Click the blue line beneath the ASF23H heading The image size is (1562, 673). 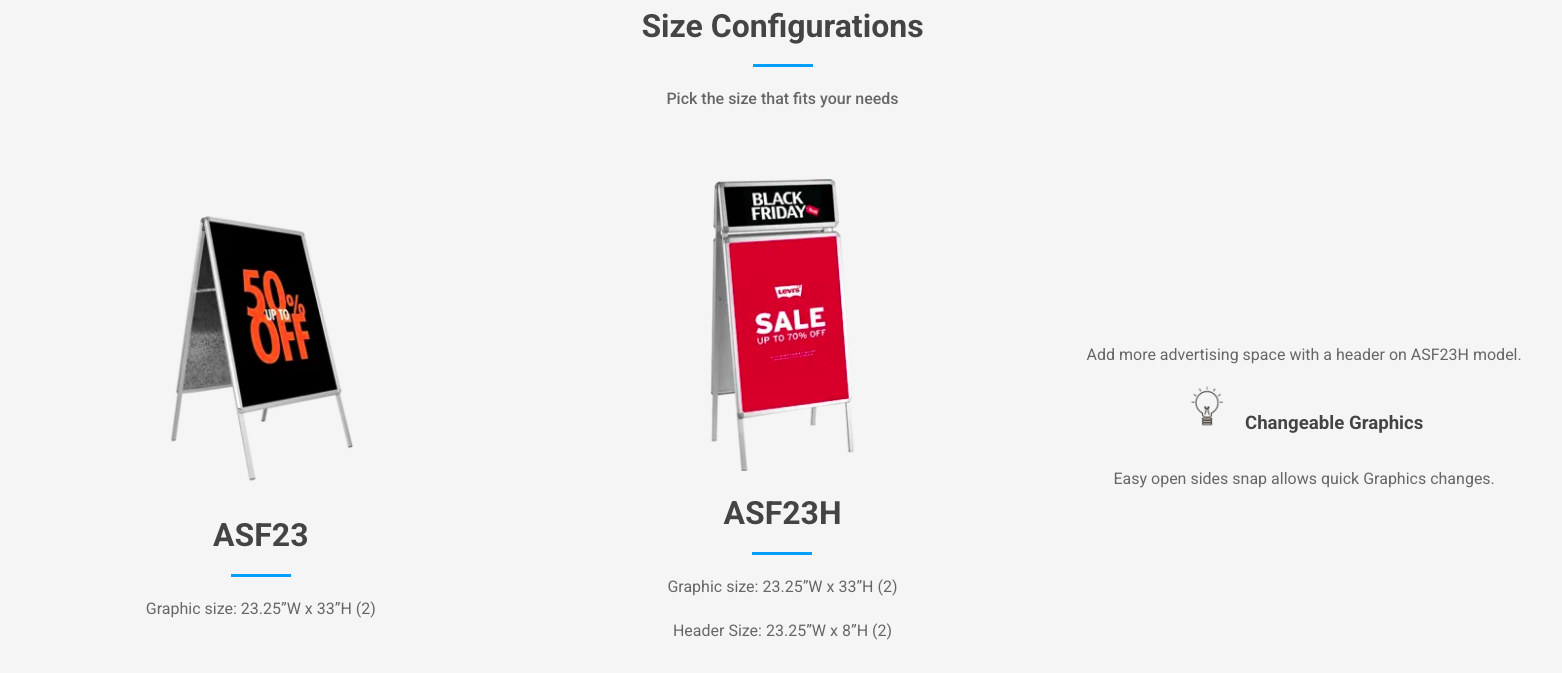(x=782, y=553)
